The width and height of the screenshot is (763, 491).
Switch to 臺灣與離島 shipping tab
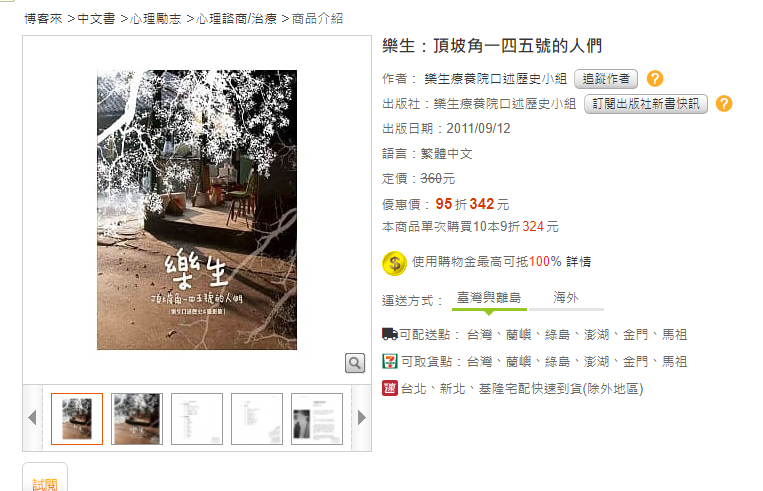point(489,298)
